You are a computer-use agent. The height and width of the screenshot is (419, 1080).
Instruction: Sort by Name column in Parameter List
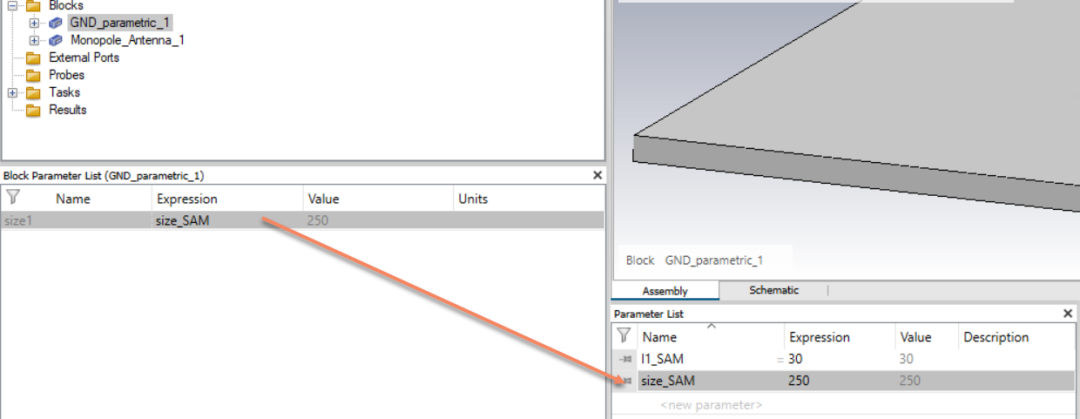659,337
